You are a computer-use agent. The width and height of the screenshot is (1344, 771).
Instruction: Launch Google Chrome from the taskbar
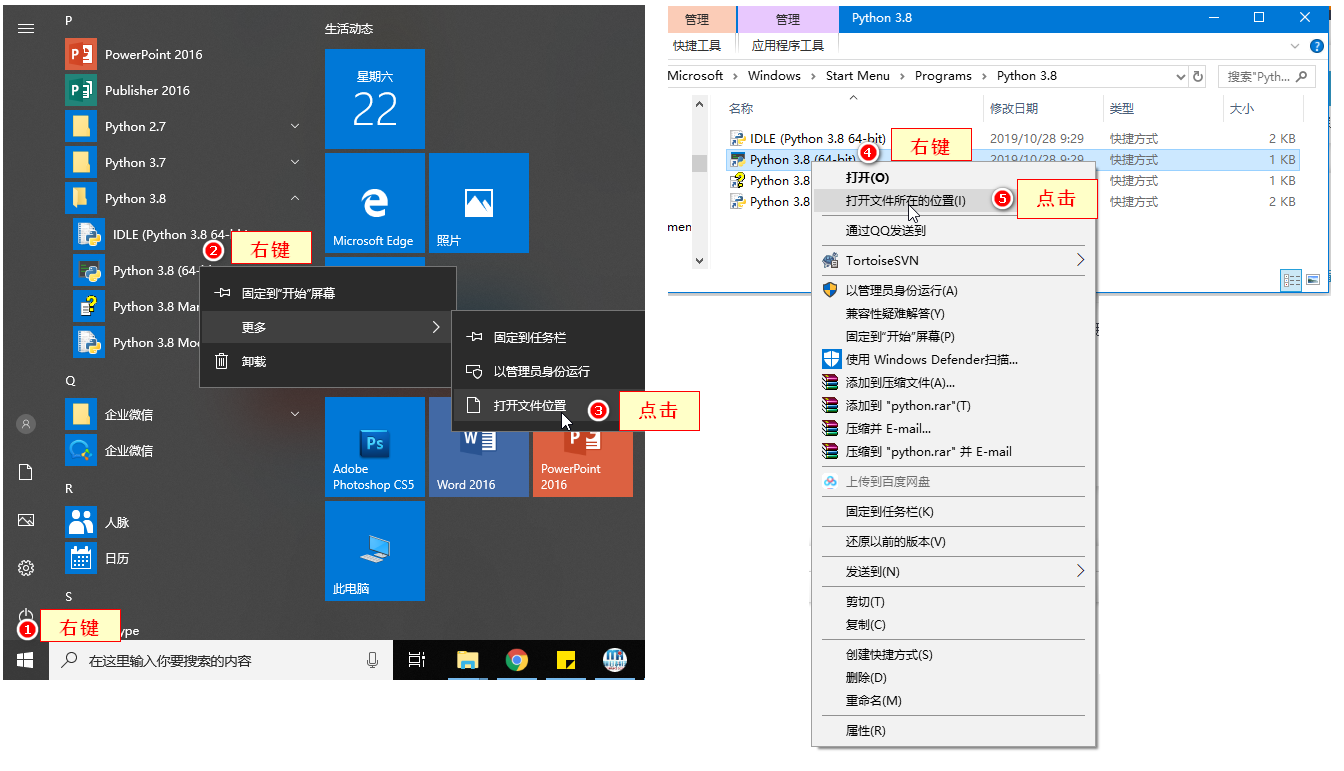pyautogui.click(x=516, y=660)
